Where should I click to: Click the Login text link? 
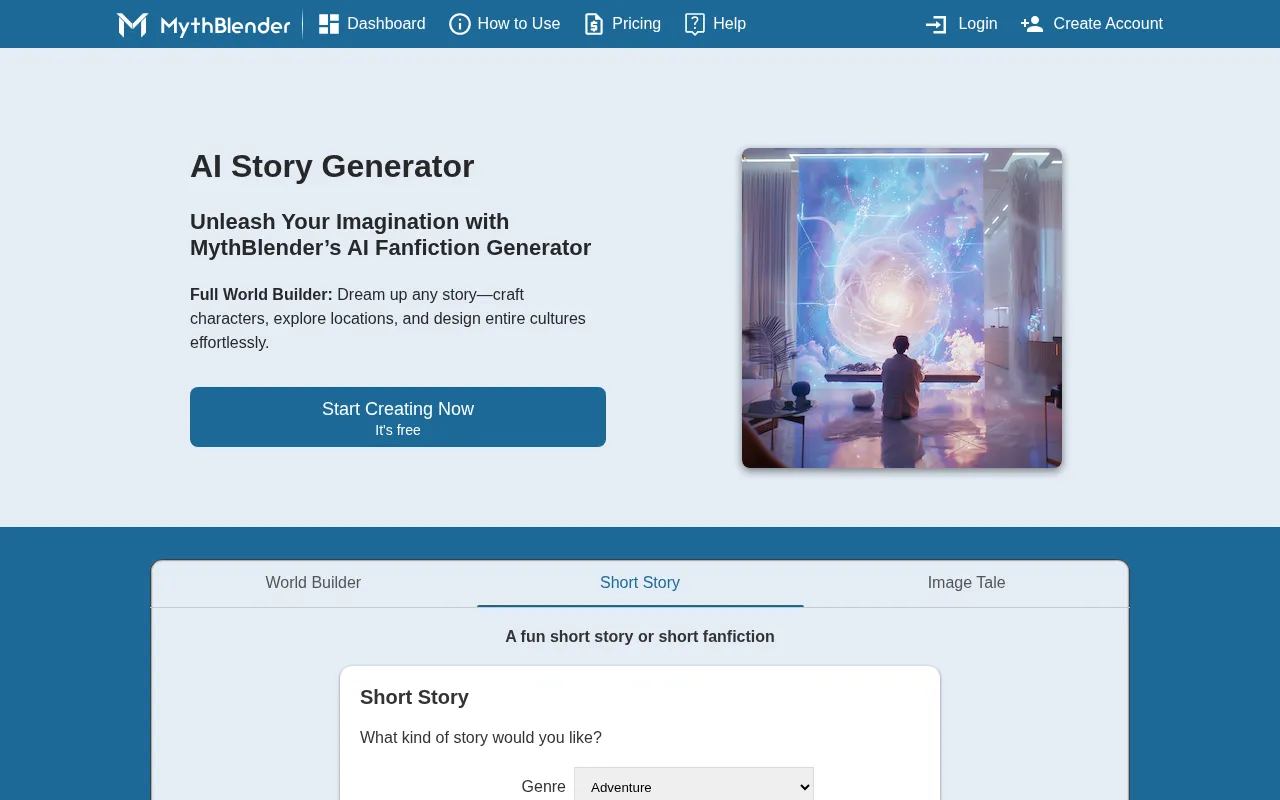[978, 24]
